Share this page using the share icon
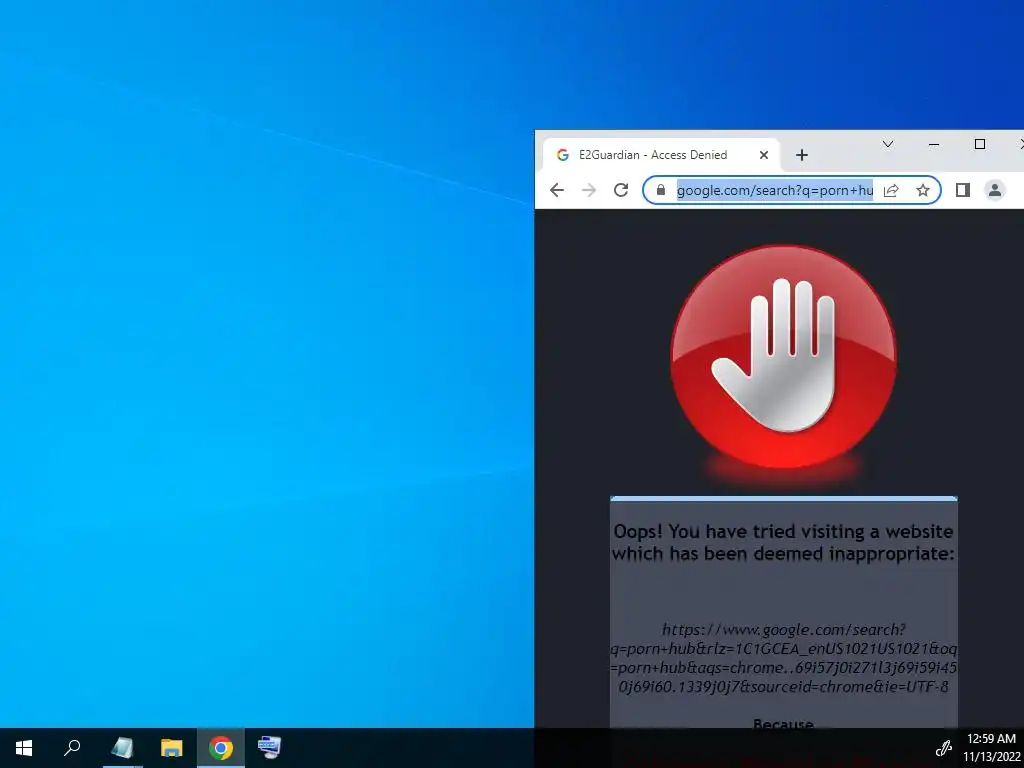Image resolution: width=1024 pixels, height=768 pixels. 891,190
